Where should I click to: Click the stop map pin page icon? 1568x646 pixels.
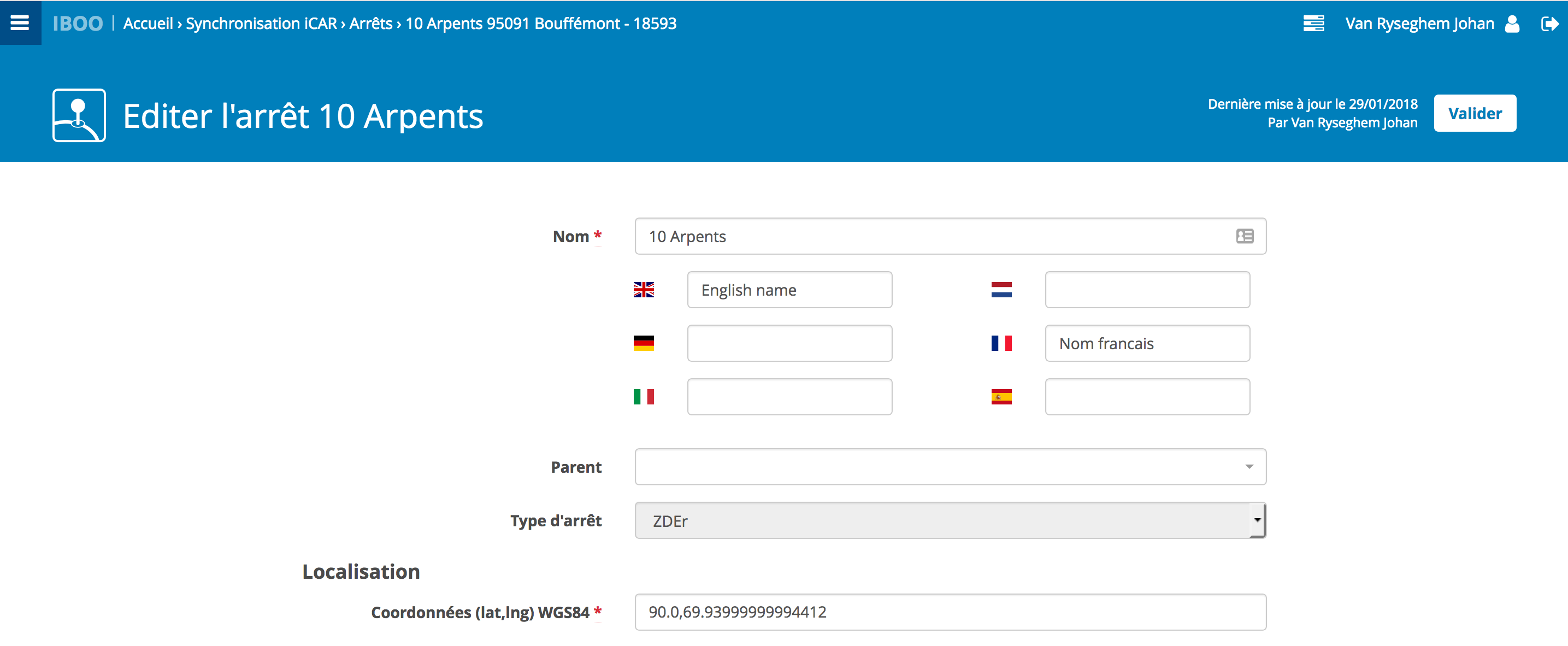(x=79, y=115)
